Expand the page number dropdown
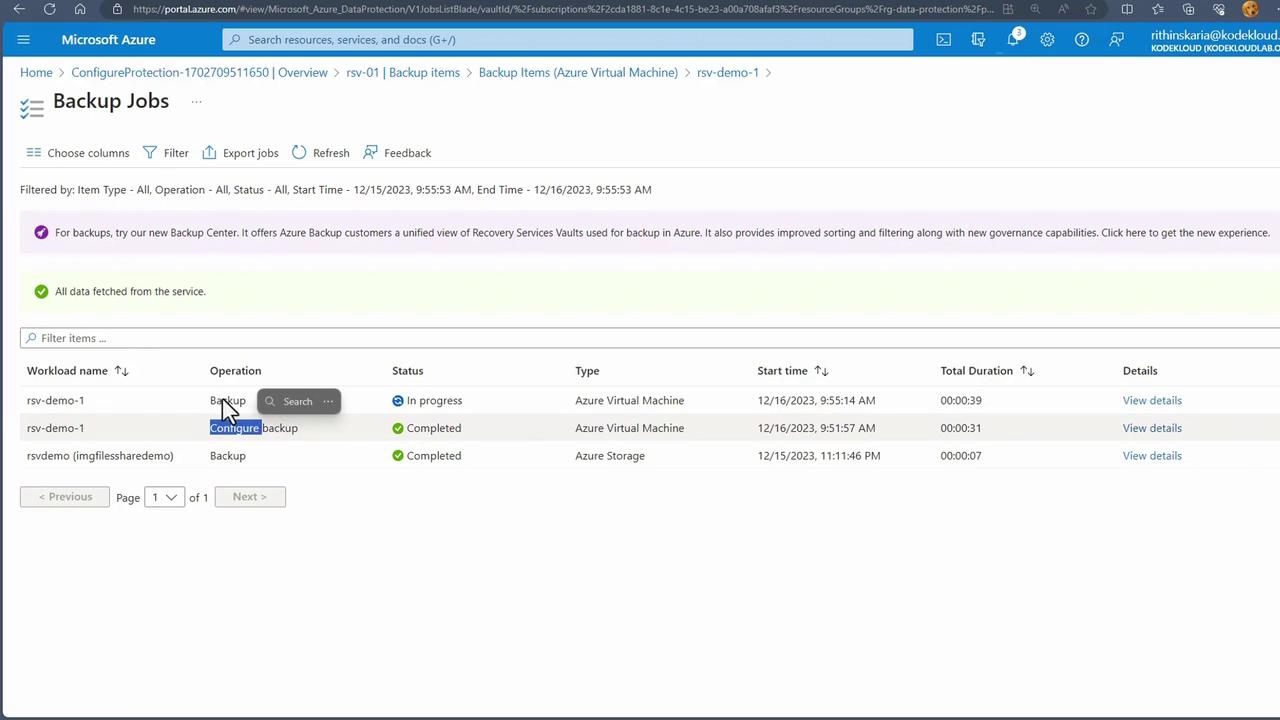The width and height of the screenshot is (1280, 720). pos(165,497)
